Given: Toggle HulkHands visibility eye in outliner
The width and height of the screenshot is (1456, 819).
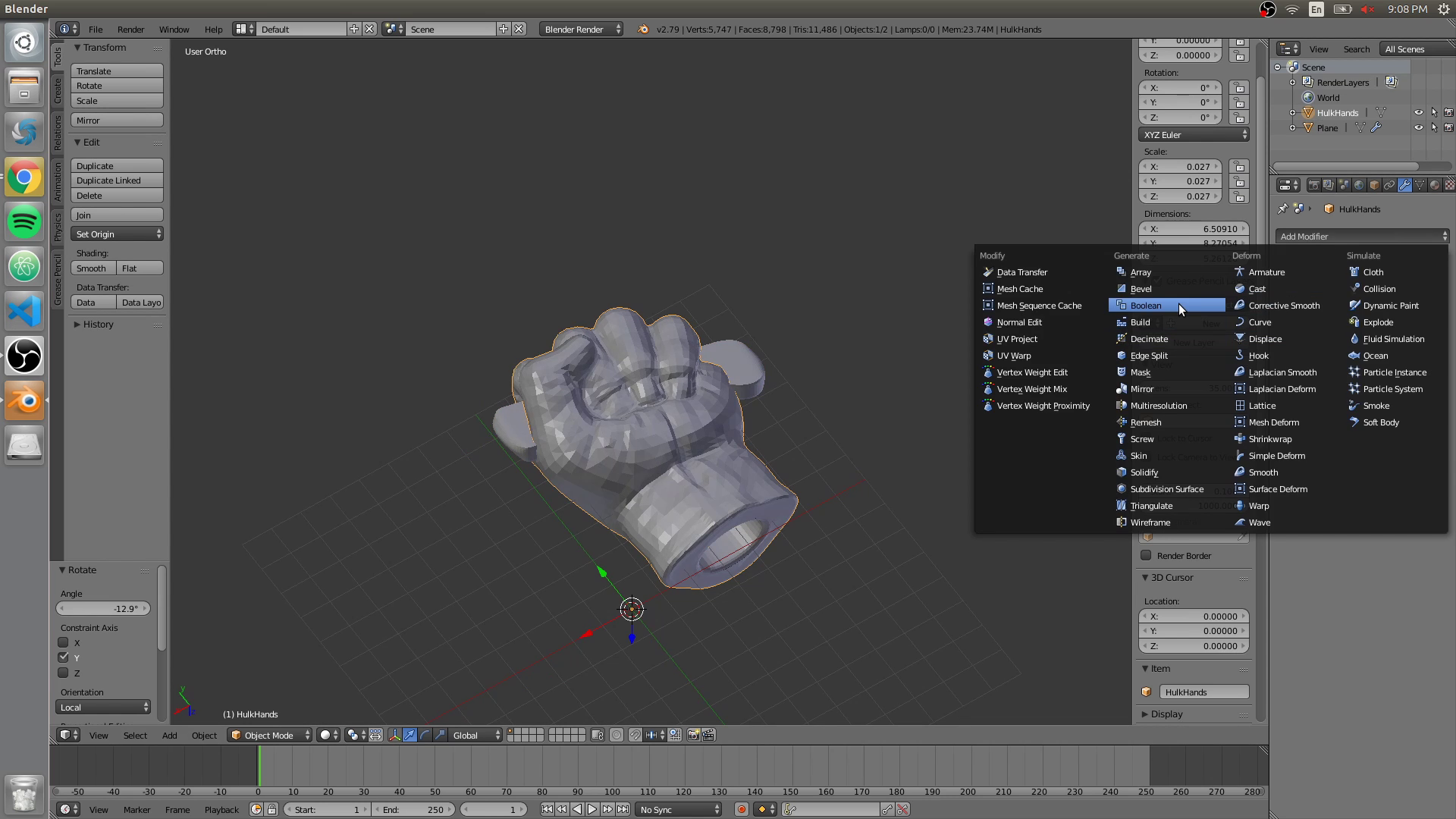Looking at the screenshot, I should click(x=1420, y=112).
